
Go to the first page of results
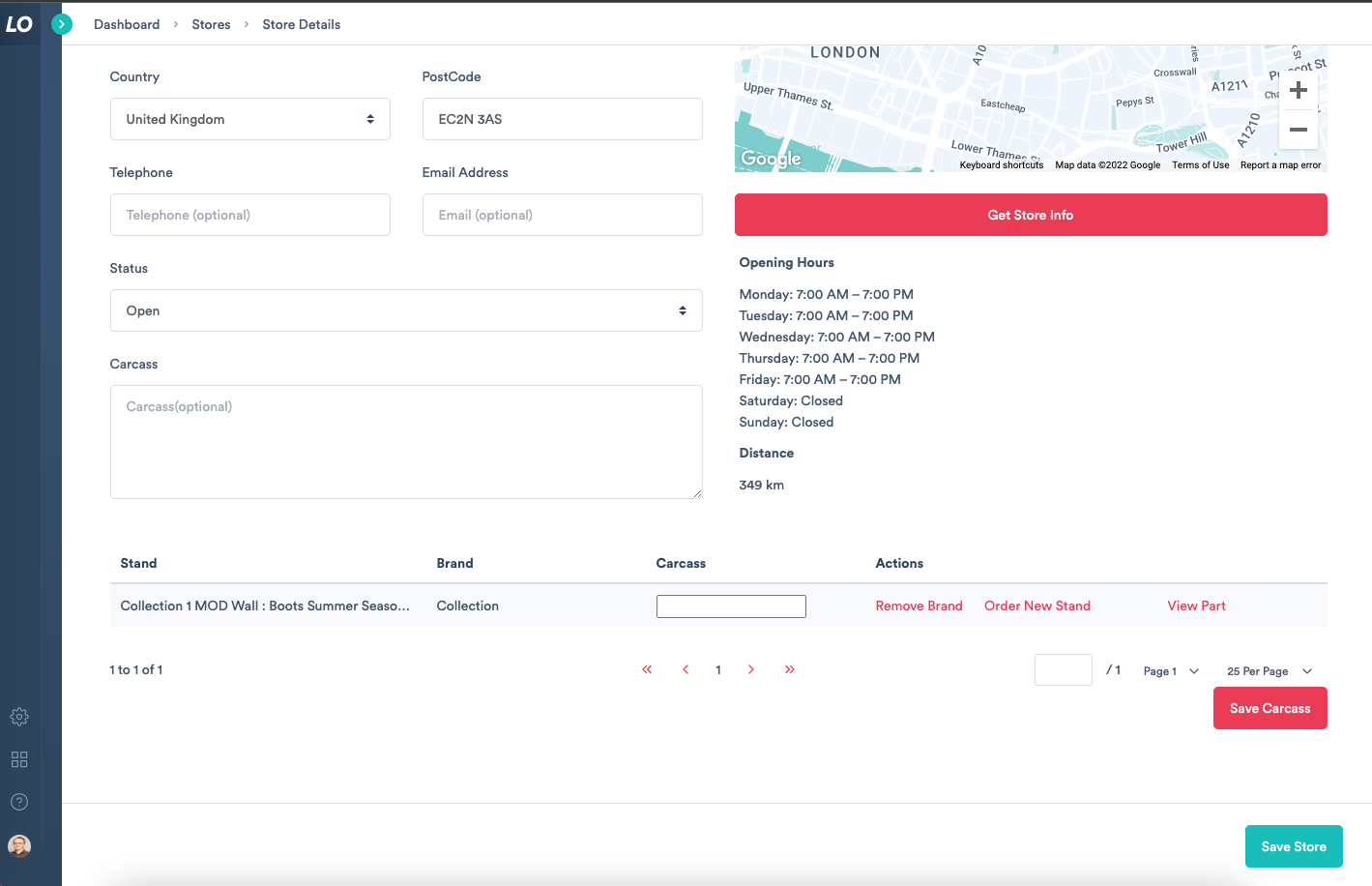(x=647, y=669)
